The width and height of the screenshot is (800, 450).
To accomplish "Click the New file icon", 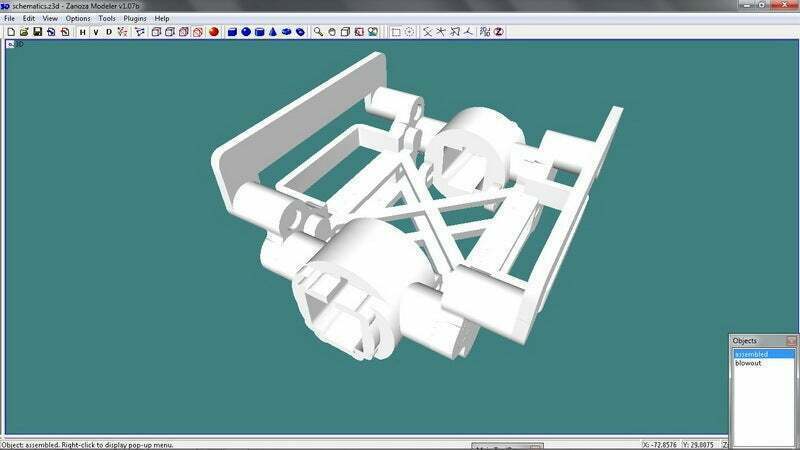I will coord(11,32).
